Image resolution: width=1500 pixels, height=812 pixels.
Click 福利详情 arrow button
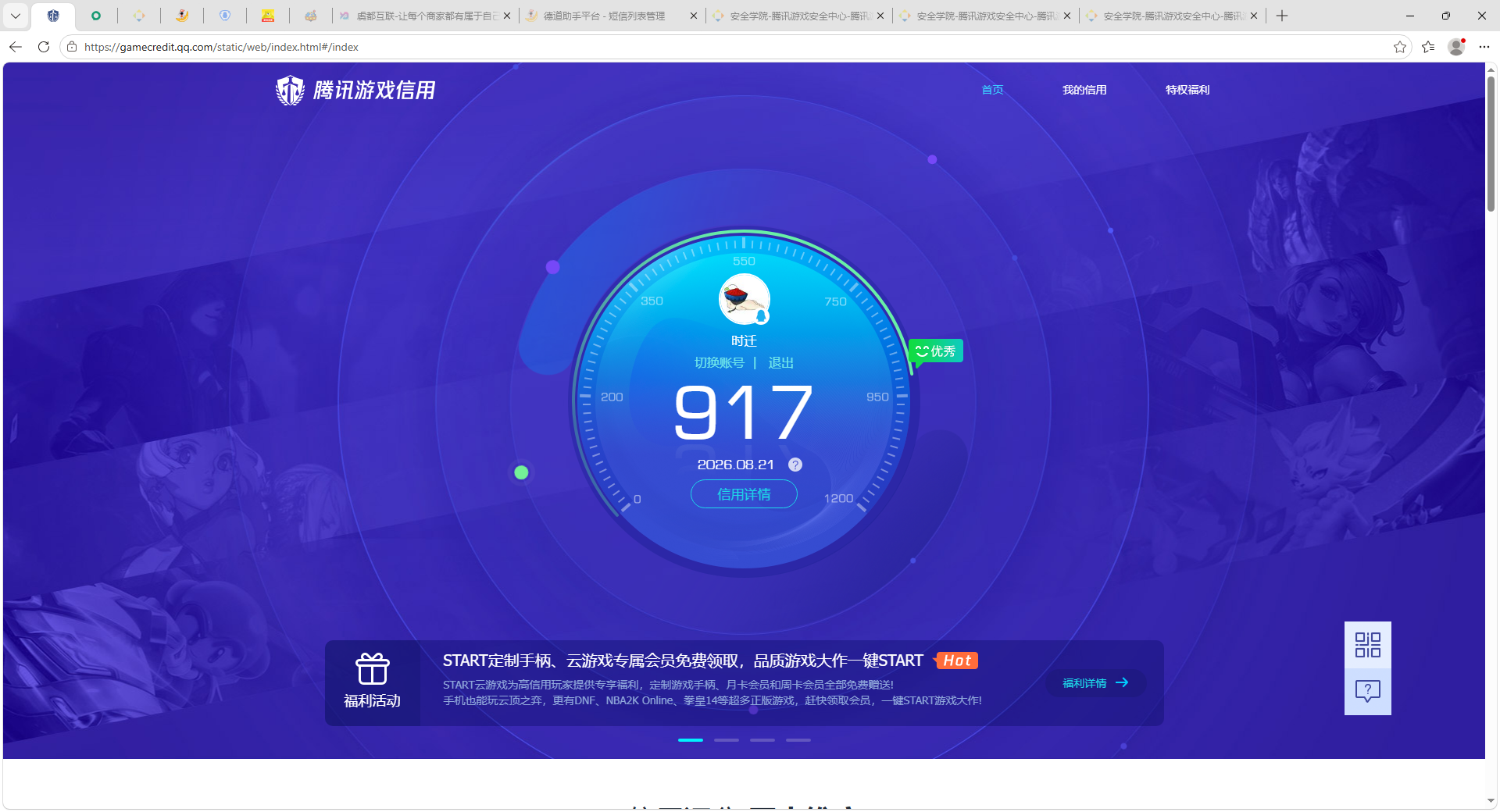1095,683
